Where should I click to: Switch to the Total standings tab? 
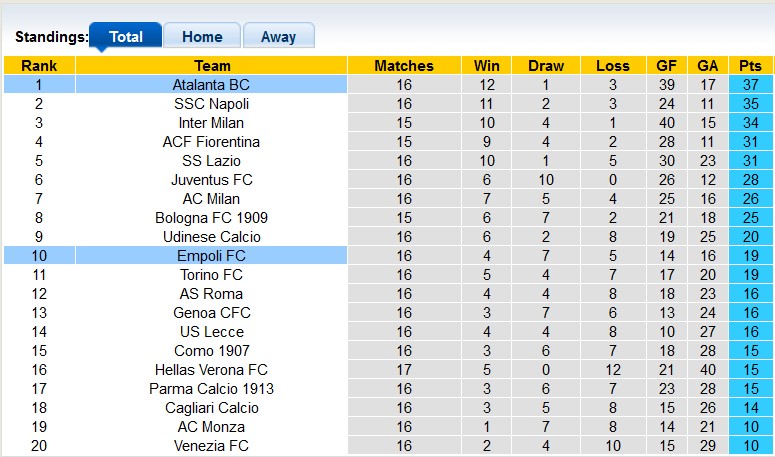[x=125, y=37]
